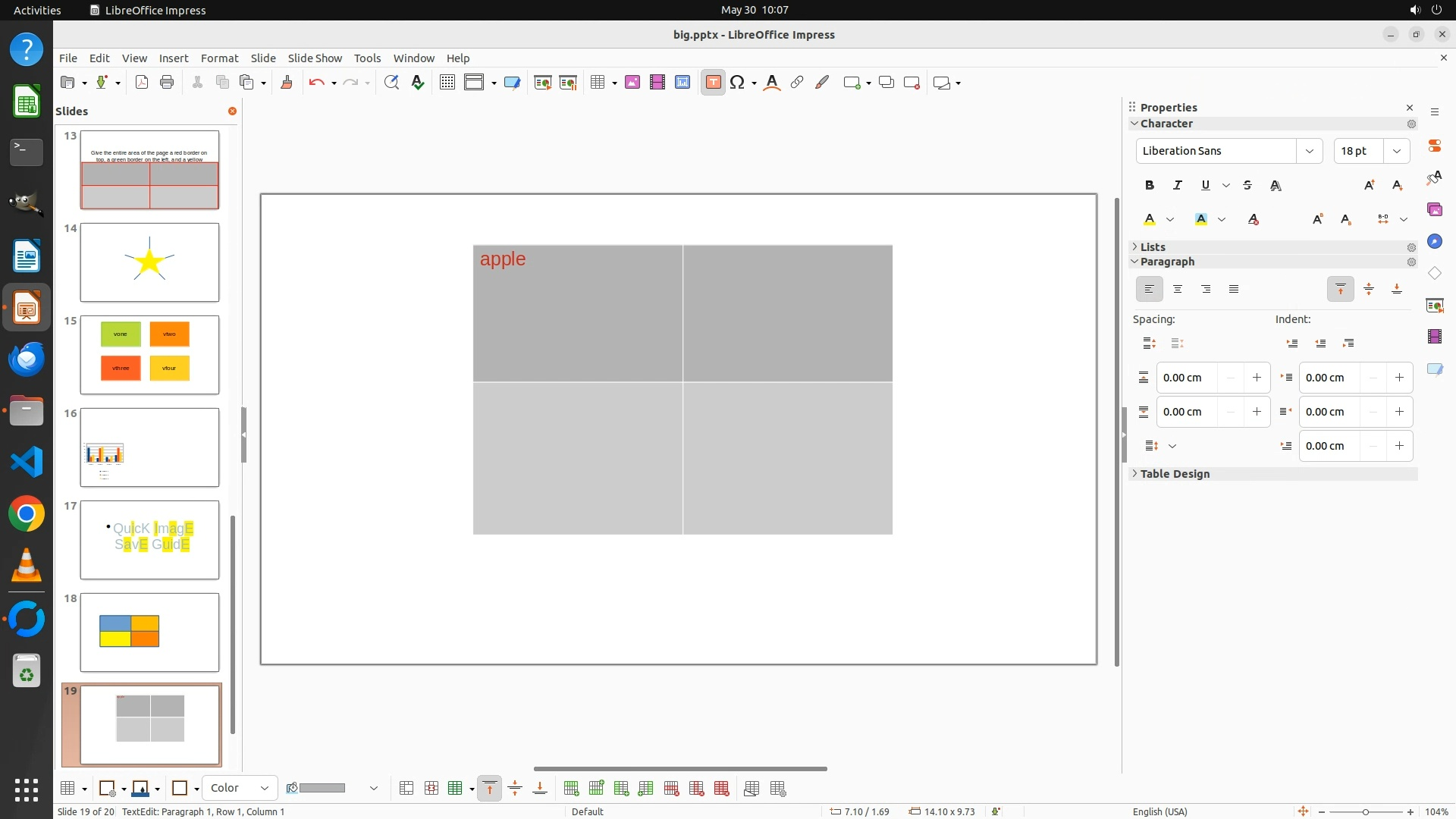Click the Clone Formatting paintbrush icon

pyautogui.click(x=287, y=83)
